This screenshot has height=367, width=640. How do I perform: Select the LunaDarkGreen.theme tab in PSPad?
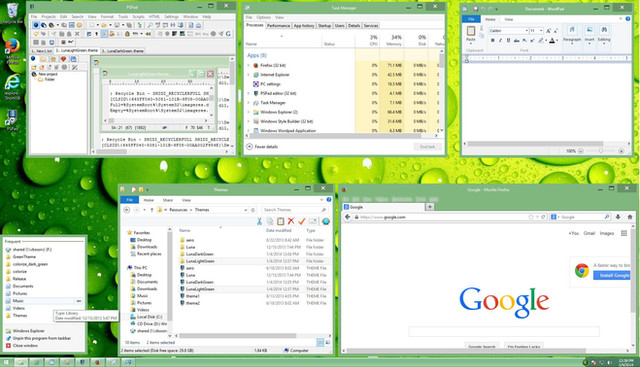pos(123,51)
